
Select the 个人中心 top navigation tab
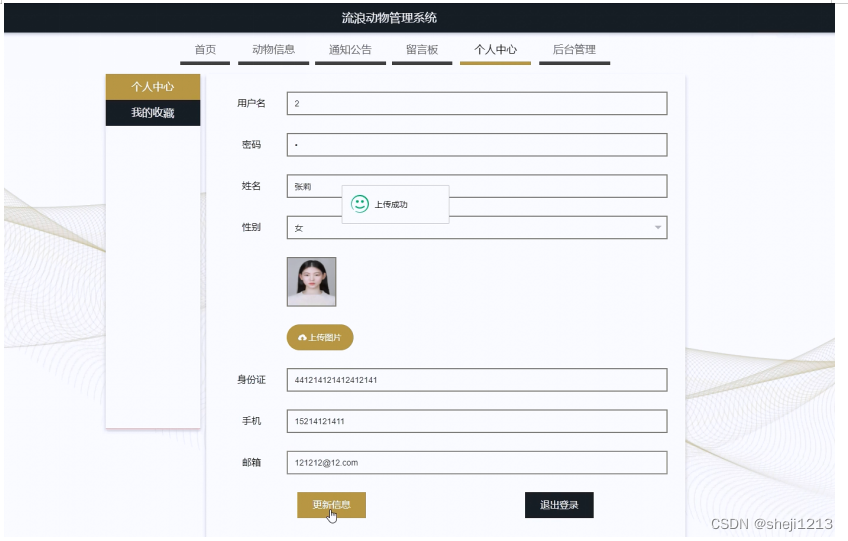pos(495,50)
